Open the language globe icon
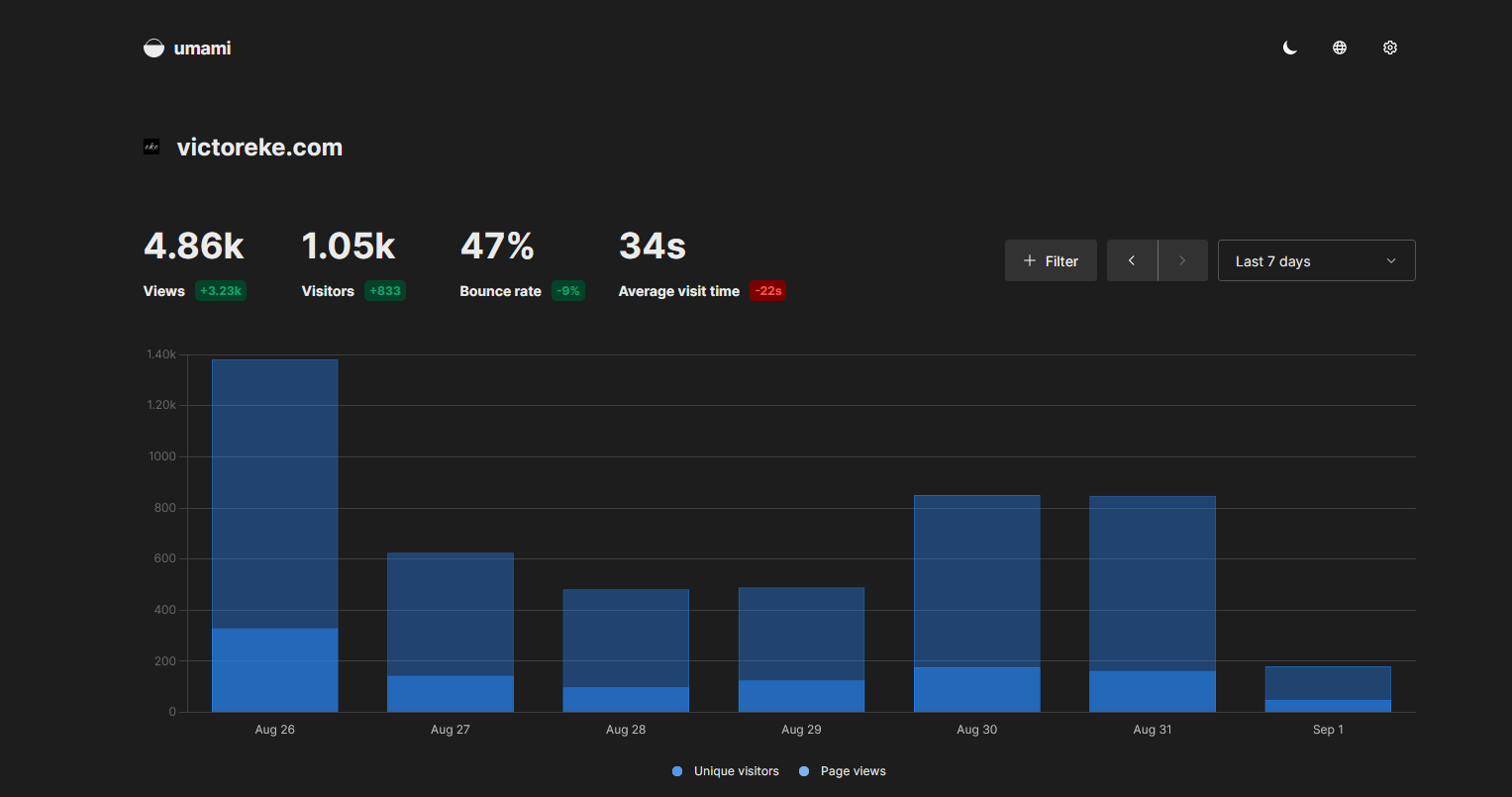Viewport: 1512px width, 797px height. click(x=1339, y=47)
